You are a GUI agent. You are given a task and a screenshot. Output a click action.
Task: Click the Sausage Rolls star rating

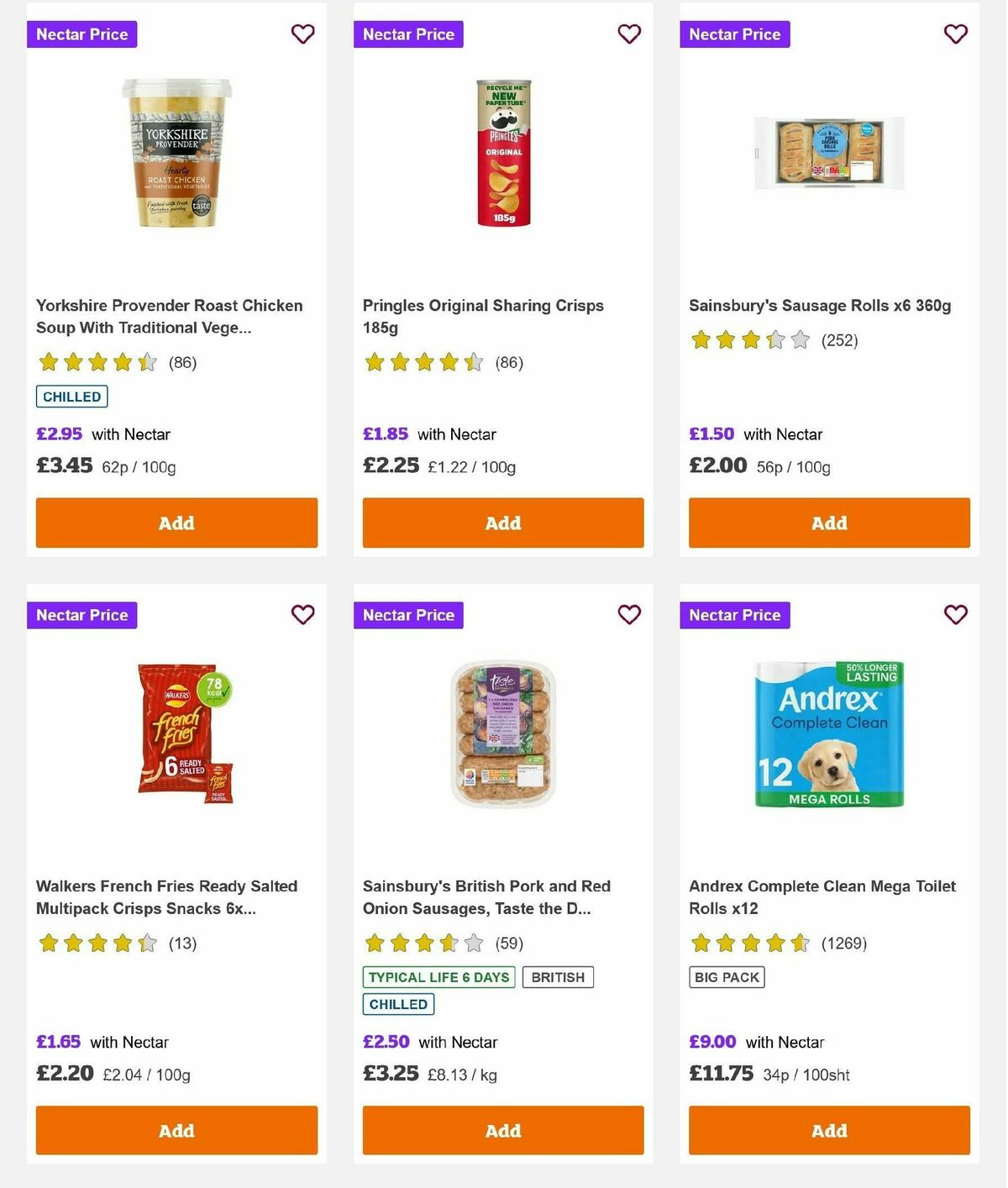point(750,340)
